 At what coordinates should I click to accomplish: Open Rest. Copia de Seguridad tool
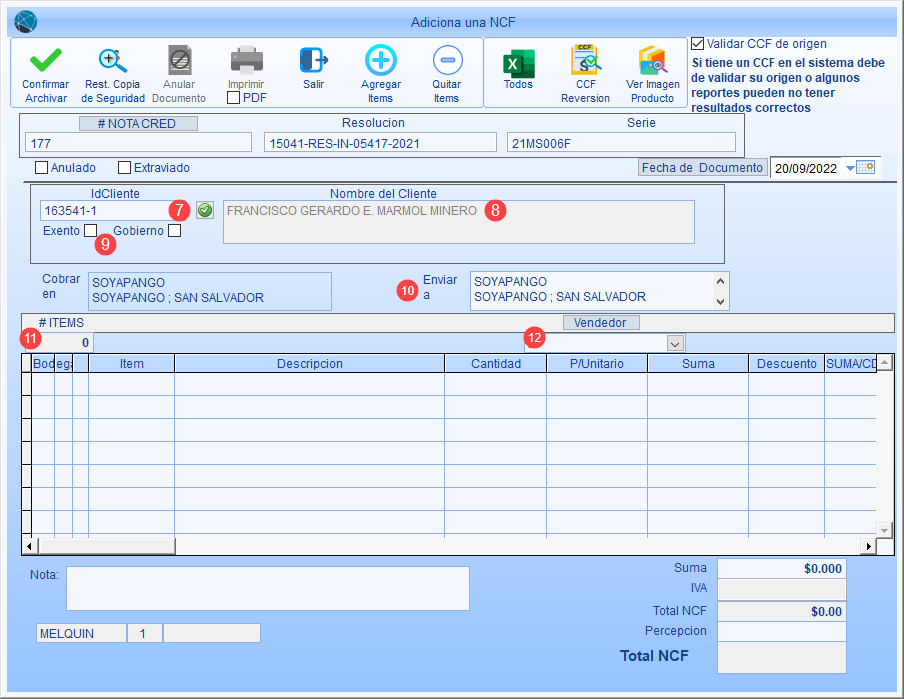112,61
